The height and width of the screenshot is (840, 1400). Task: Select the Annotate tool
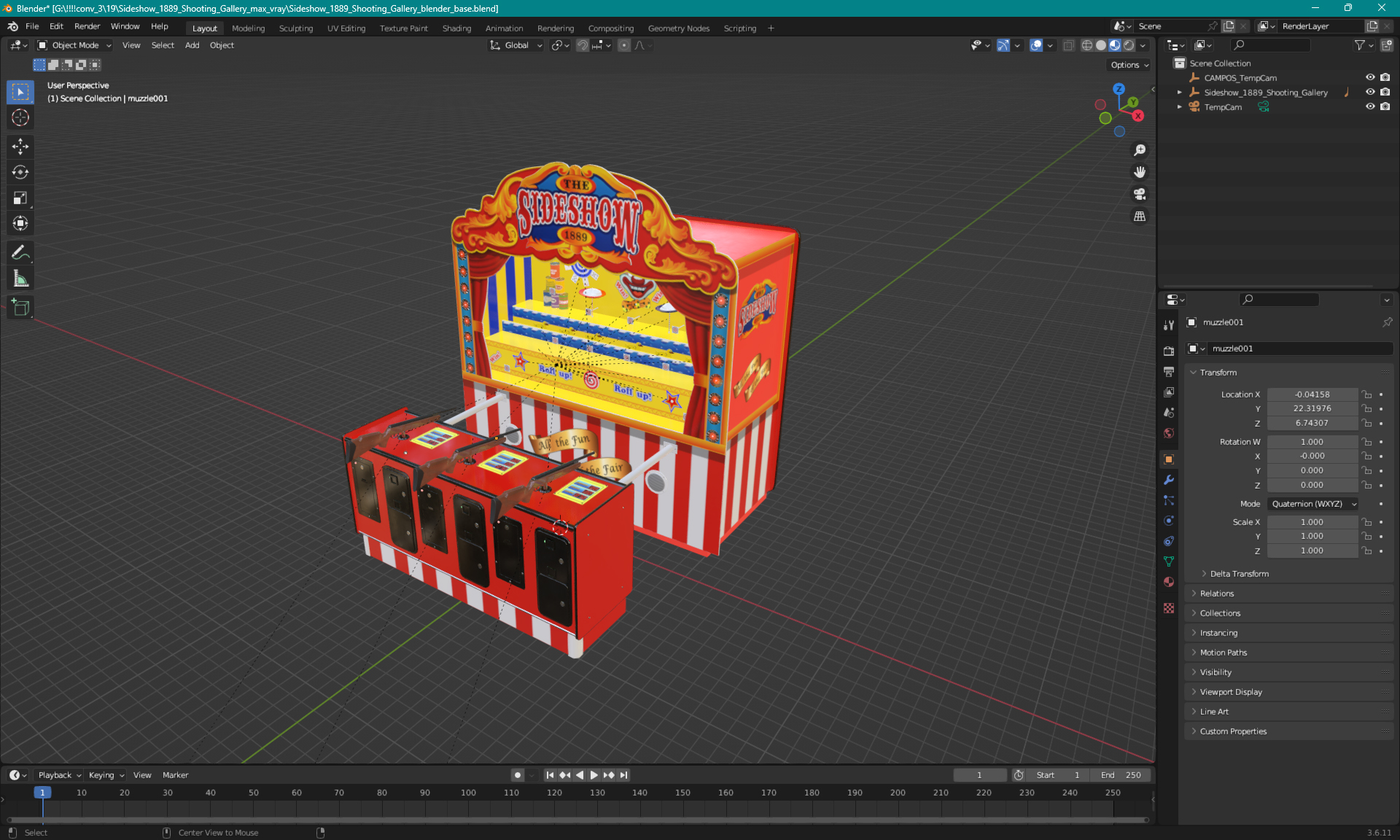[x=21, y=252]
